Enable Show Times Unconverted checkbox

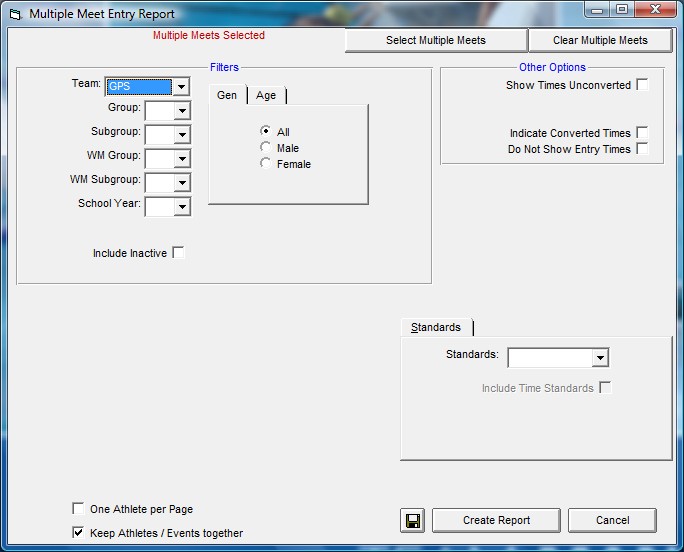click(x=642, y=84)
